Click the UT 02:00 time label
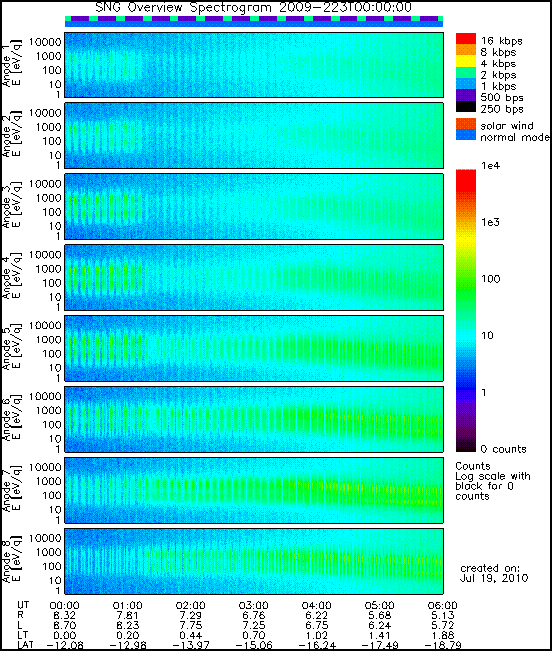This screenshot has width=552, height=651. tap(191, 606)
